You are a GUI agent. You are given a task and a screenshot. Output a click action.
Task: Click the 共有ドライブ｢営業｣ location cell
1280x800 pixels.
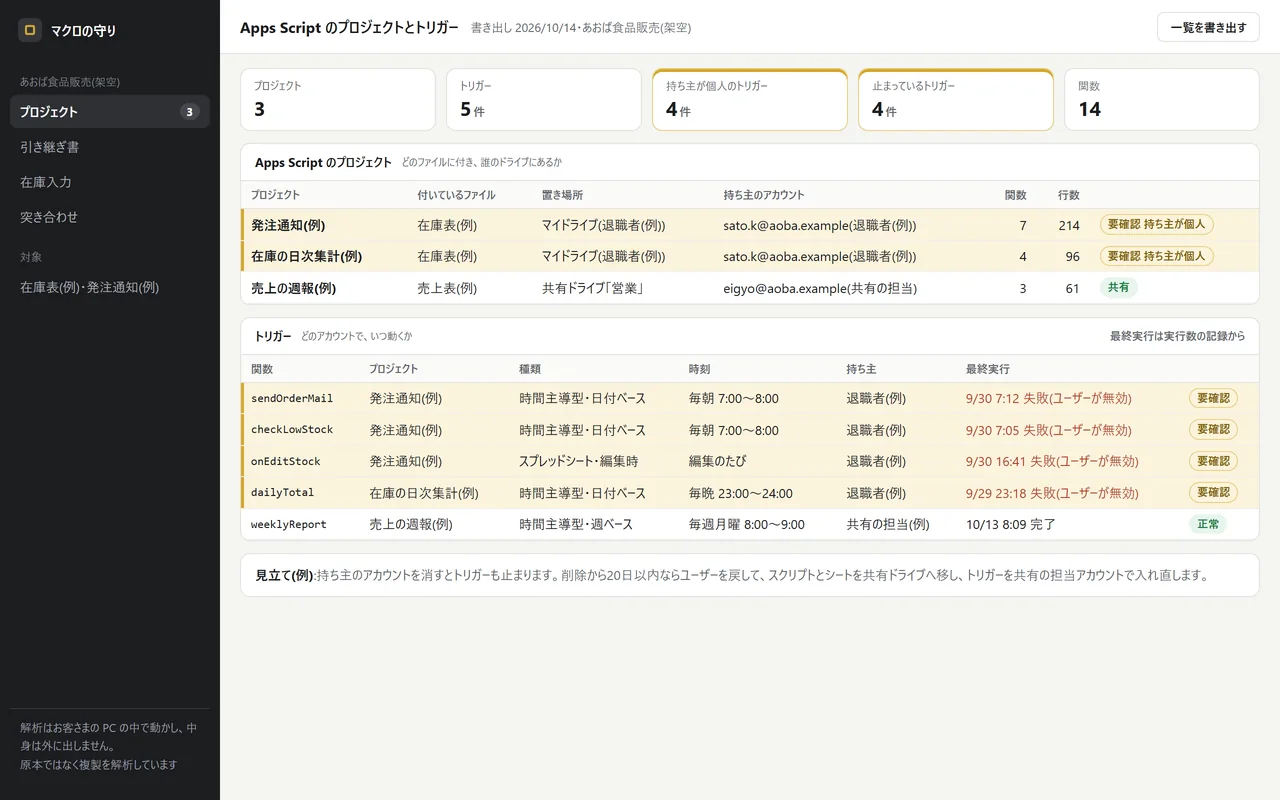591,288
